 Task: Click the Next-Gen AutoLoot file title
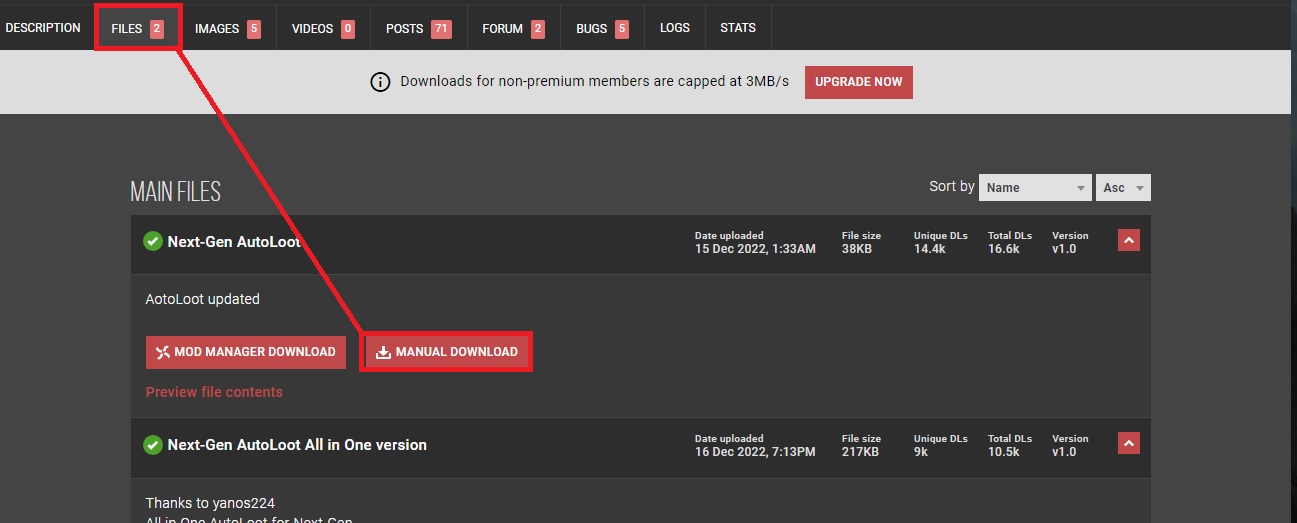click(234, 241)
